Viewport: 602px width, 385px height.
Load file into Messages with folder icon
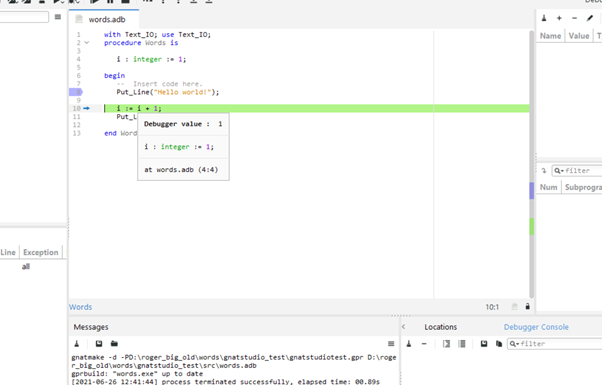pos(114,344)
